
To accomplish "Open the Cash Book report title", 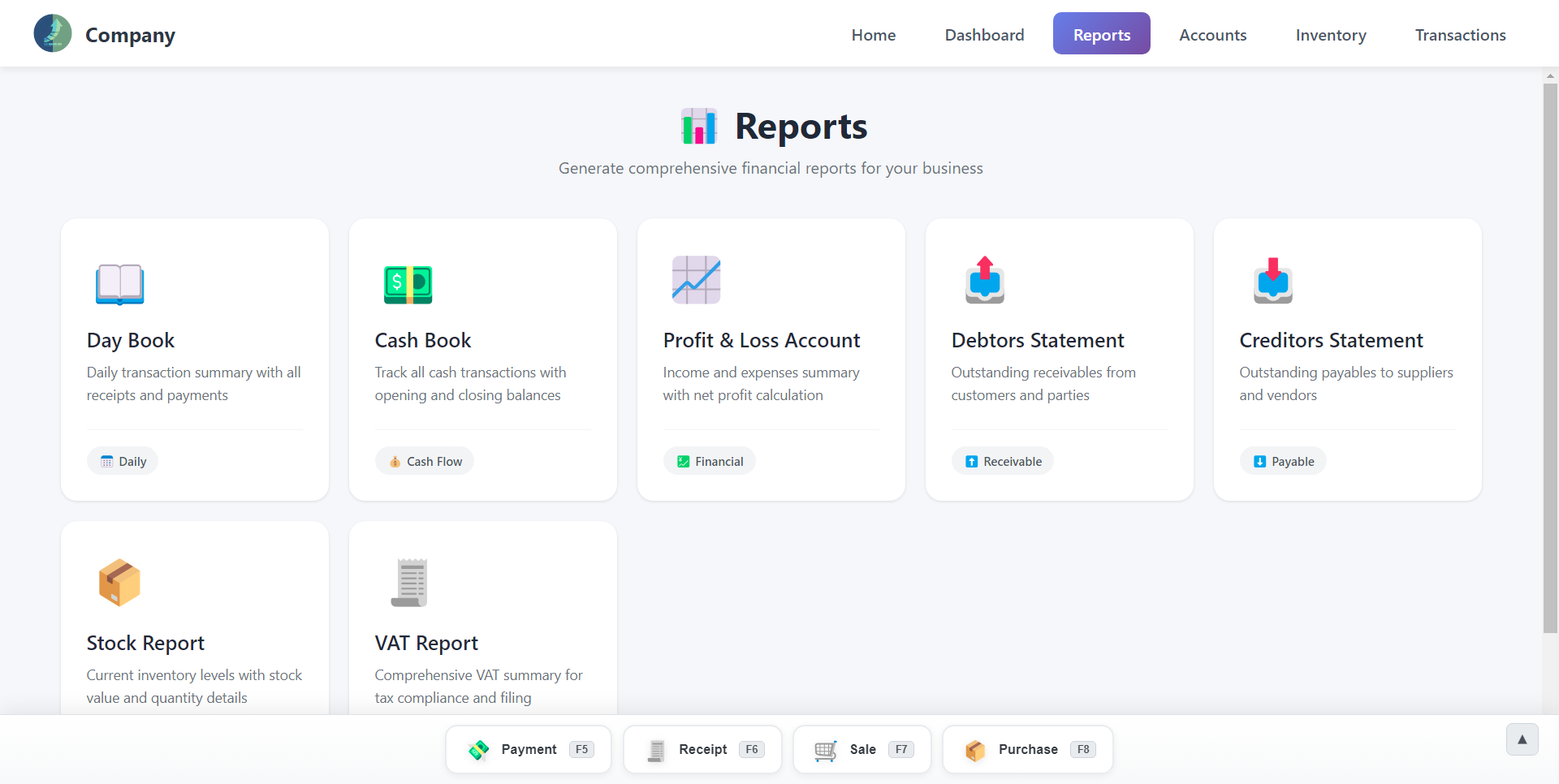I will (x=423, y=340).
